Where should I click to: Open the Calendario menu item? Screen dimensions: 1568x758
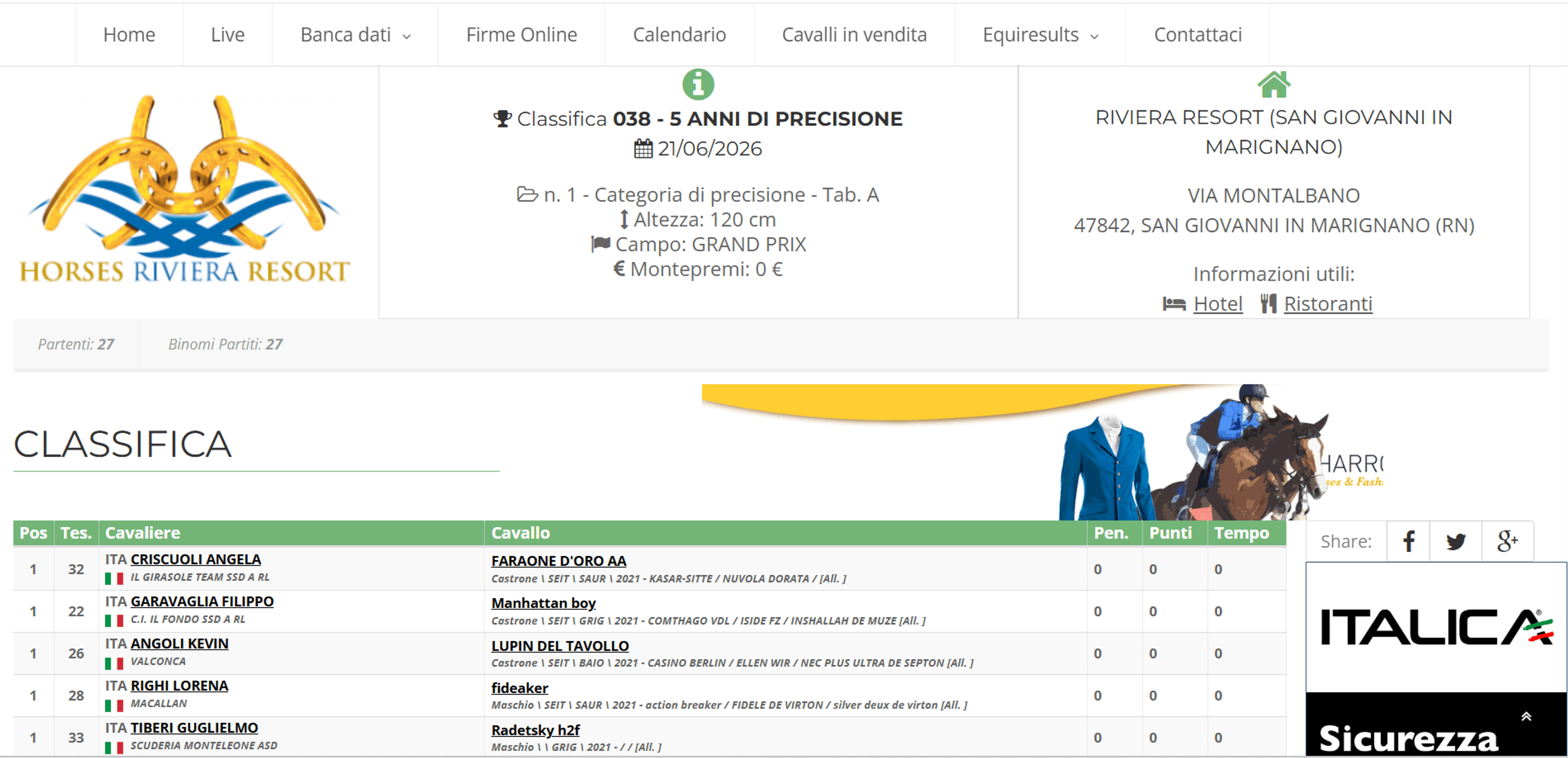pyautogui.click(x=679, y=35)
